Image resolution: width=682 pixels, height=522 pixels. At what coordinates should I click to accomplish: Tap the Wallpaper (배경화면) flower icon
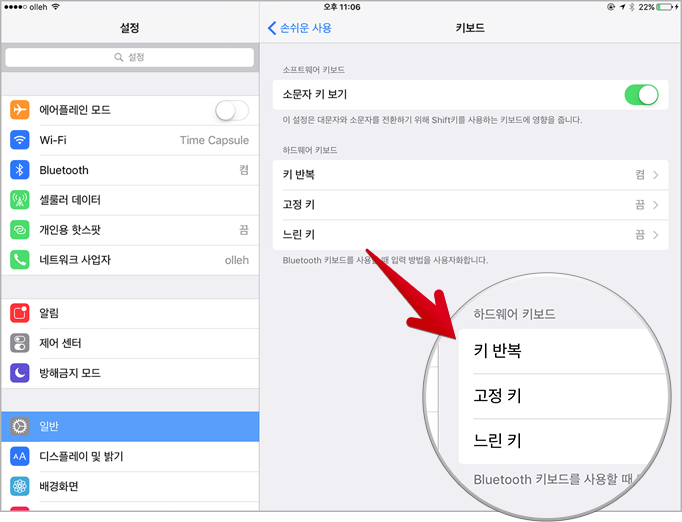point(20,486)
